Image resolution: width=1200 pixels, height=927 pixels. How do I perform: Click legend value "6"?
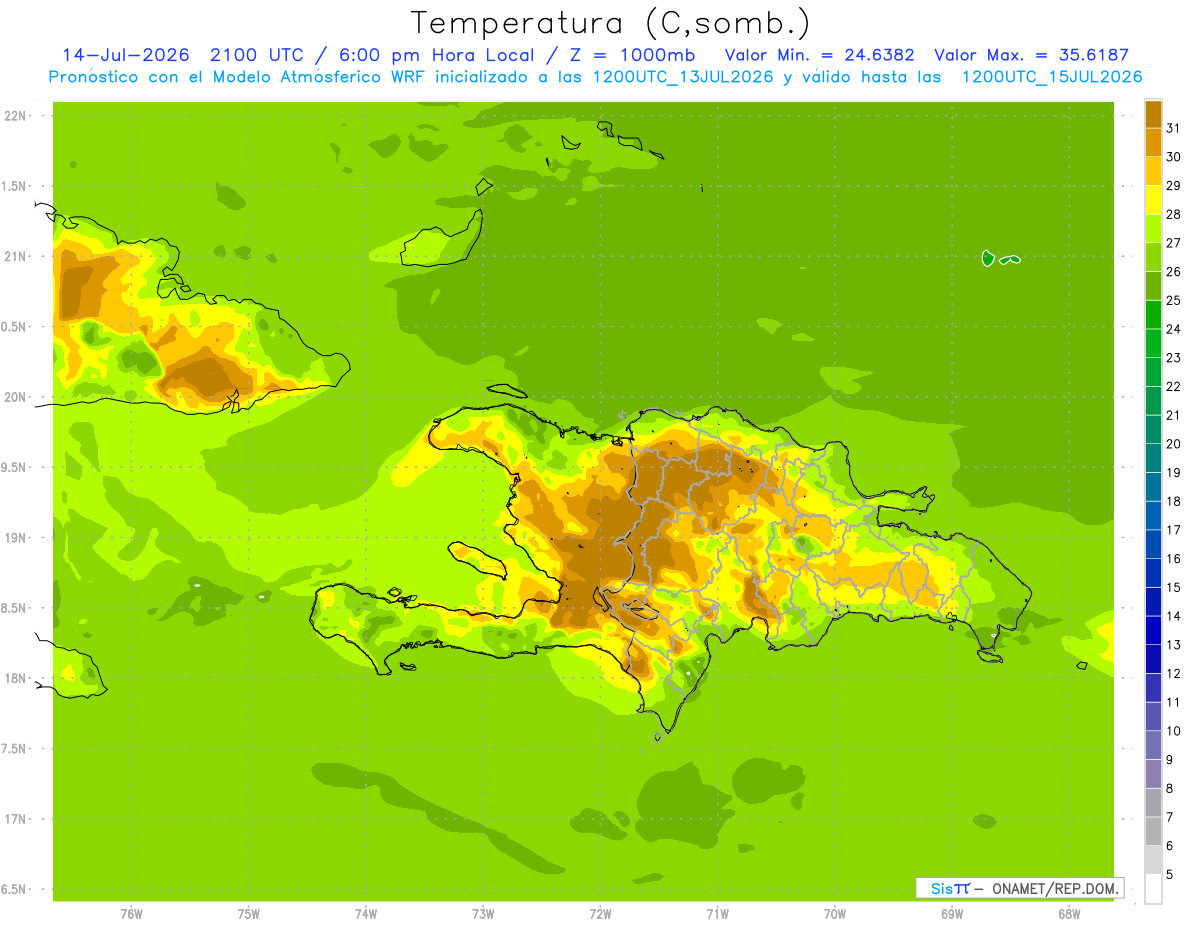click(x=1171, y=846)
